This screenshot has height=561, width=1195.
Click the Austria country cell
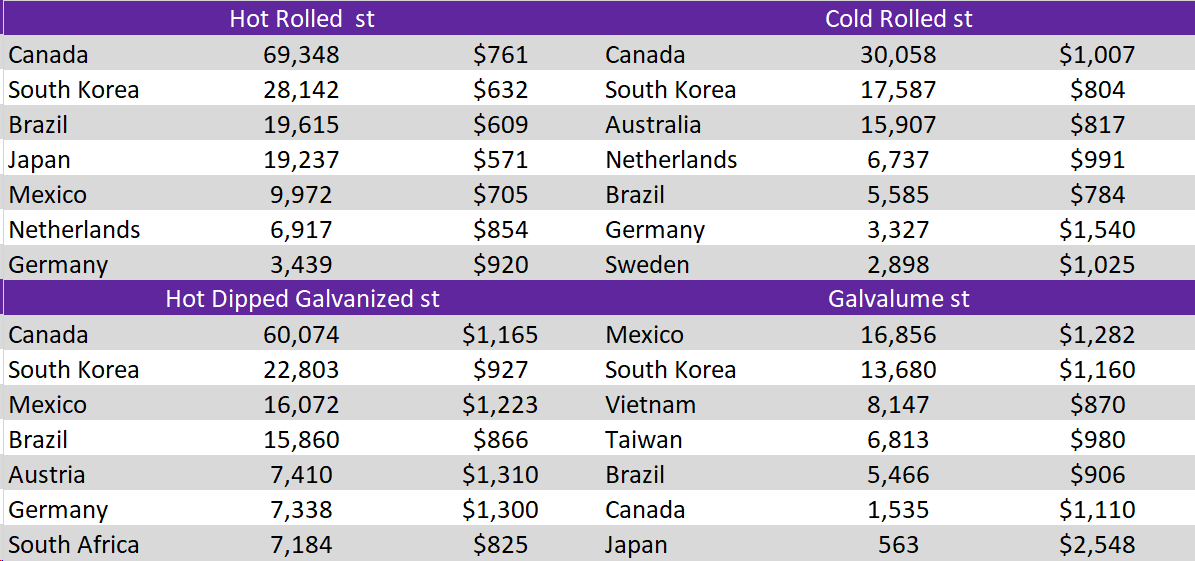pyautogui.click(x=47, y=475)
